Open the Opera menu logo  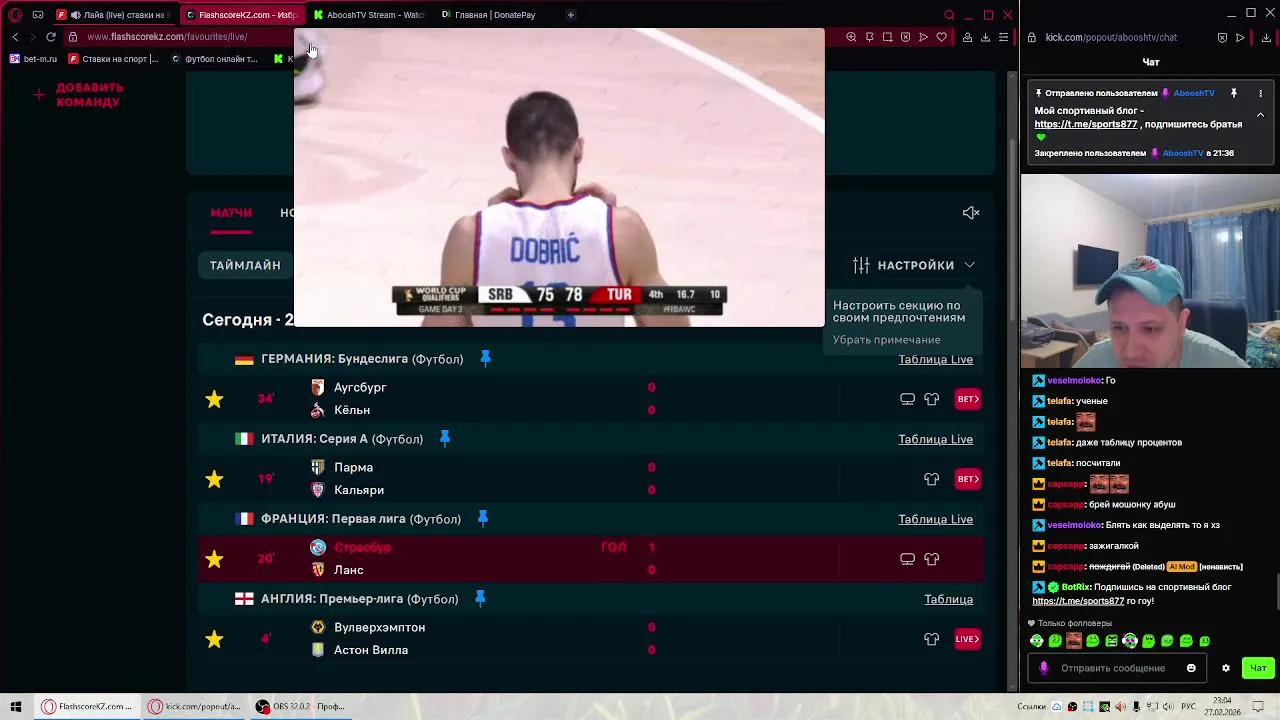[x=15, y=15]
